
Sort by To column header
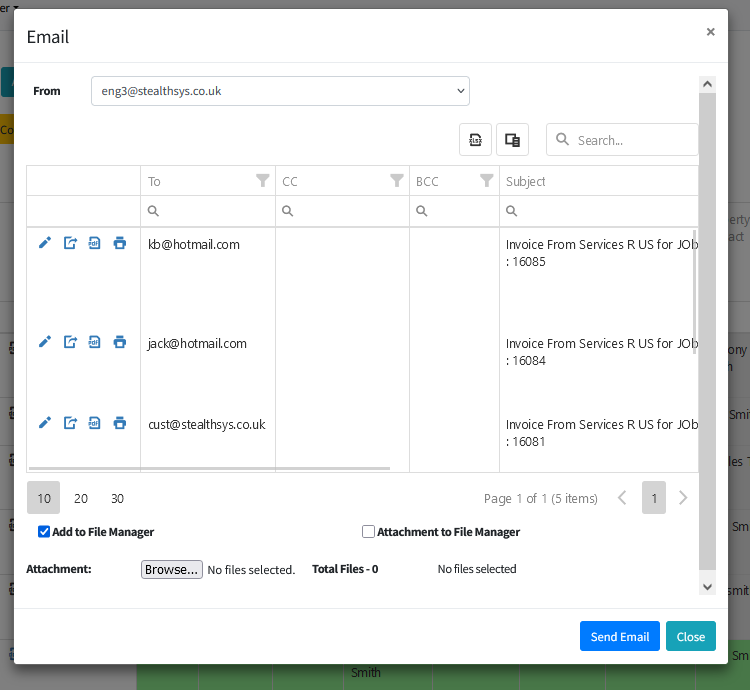(x=154, y=181)
